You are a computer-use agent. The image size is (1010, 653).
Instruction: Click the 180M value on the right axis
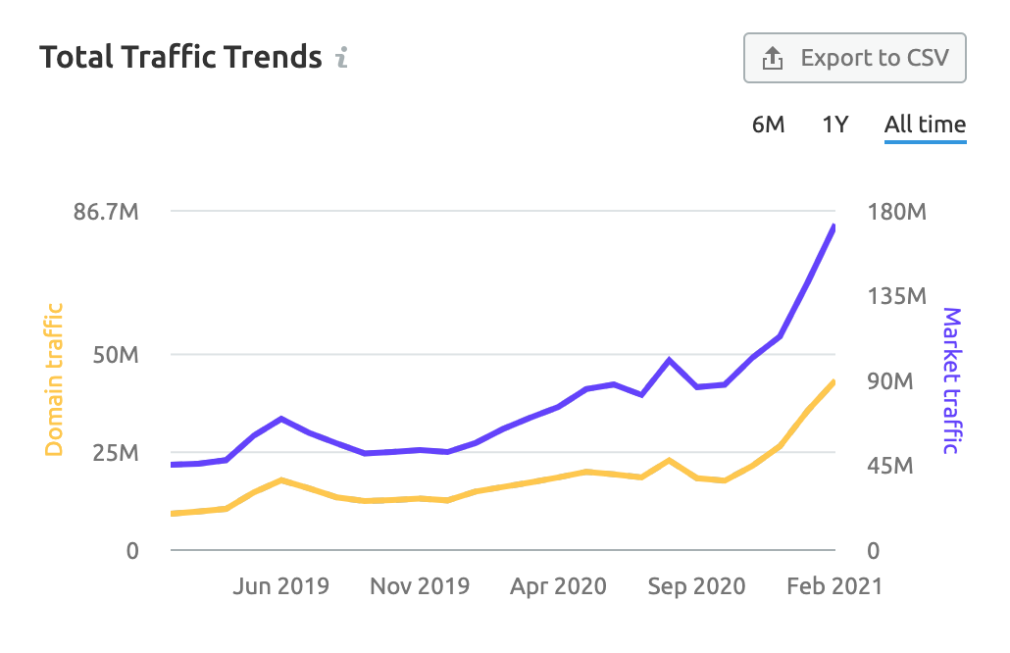click(x=897, y=212)
